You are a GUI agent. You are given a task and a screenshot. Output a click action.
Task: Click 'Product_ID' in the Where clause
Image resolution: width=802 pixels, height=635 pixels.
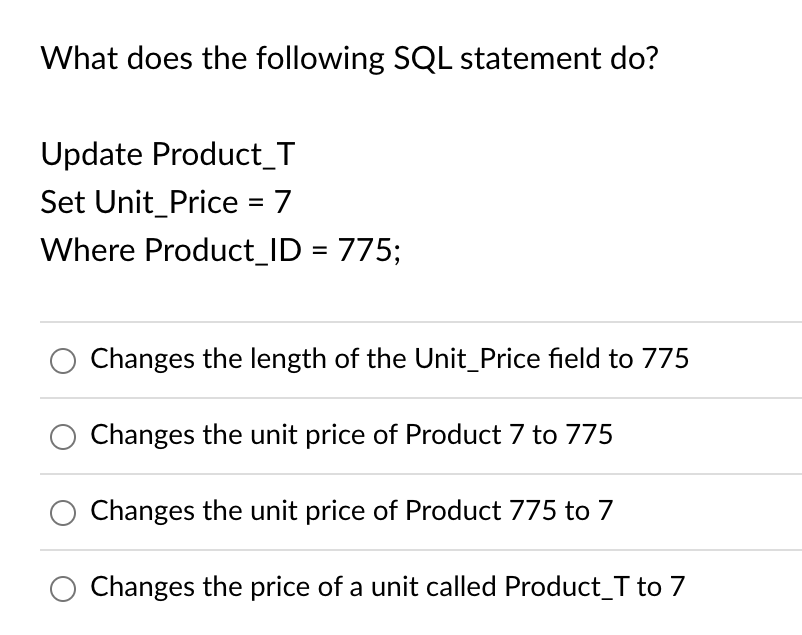[223, 250]
